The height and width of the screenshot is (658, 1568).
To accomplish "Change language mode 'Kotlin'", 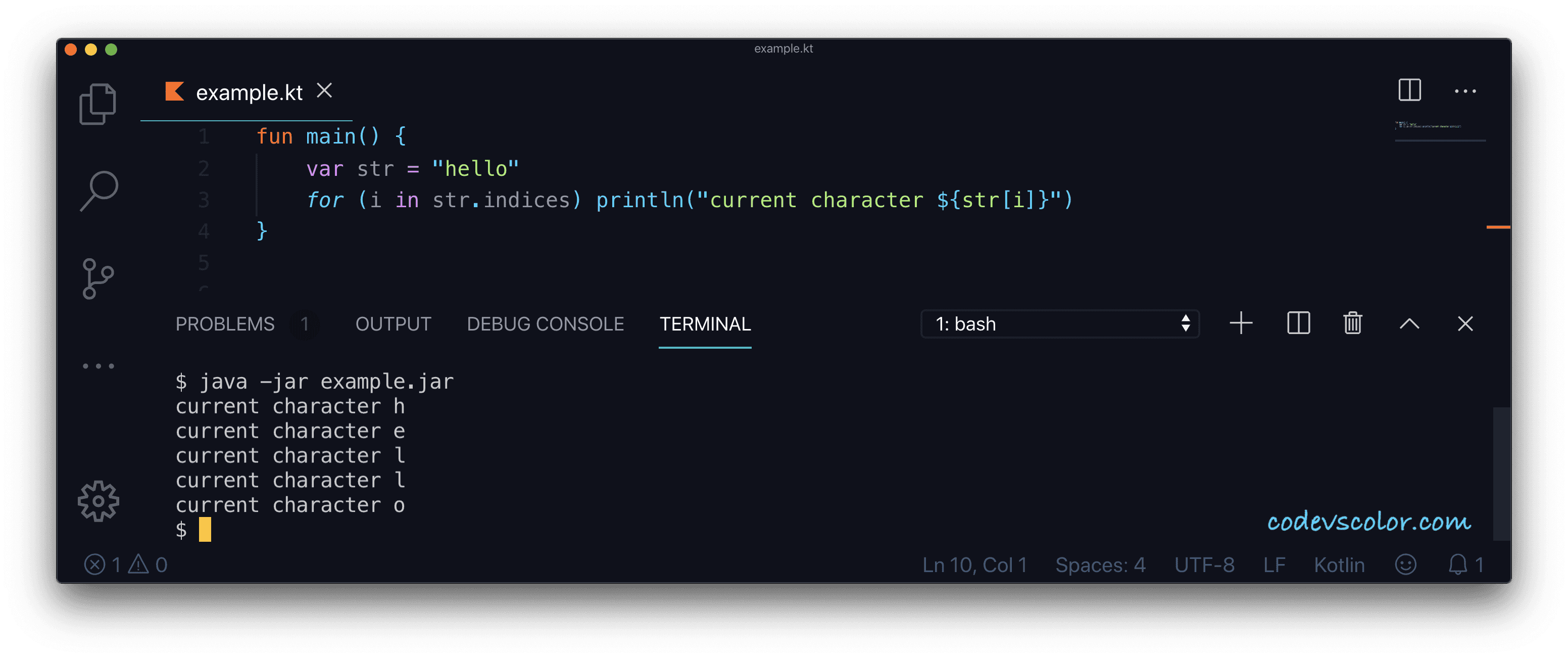I will coord(1339,565).
